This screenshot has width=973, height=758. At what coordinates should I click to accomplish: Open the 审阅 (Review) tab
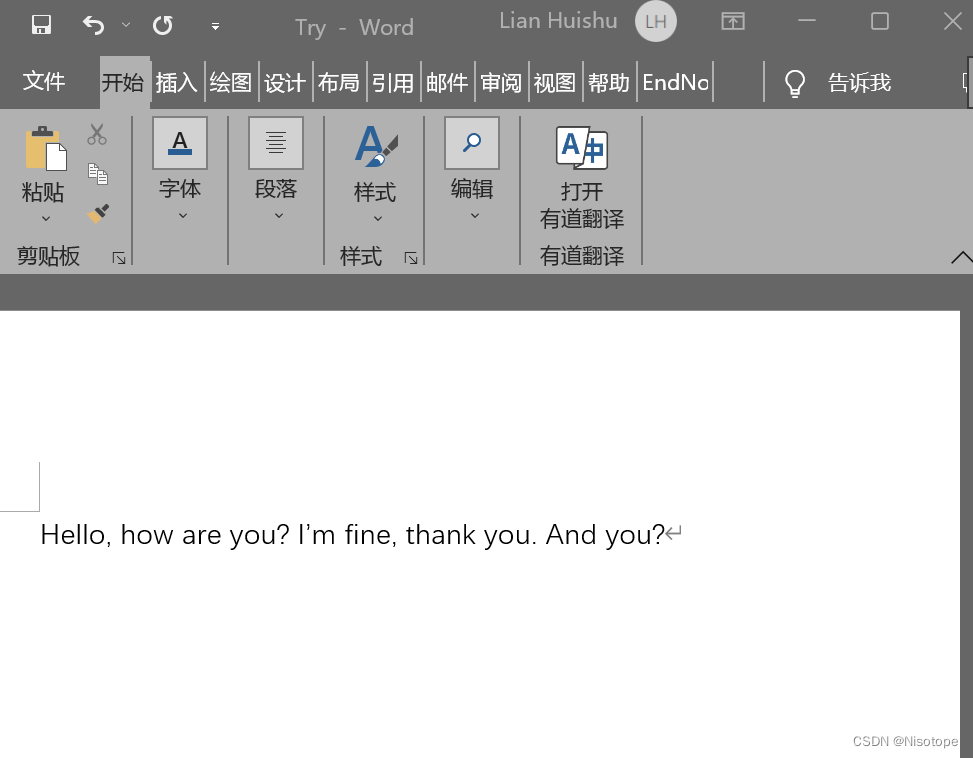(x=501, y=82)
